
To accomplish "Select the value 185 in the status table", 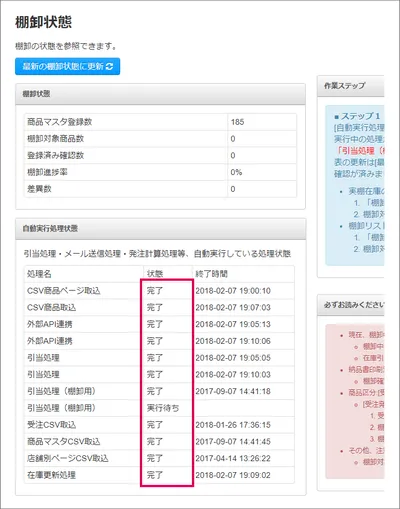I will 237,122.
